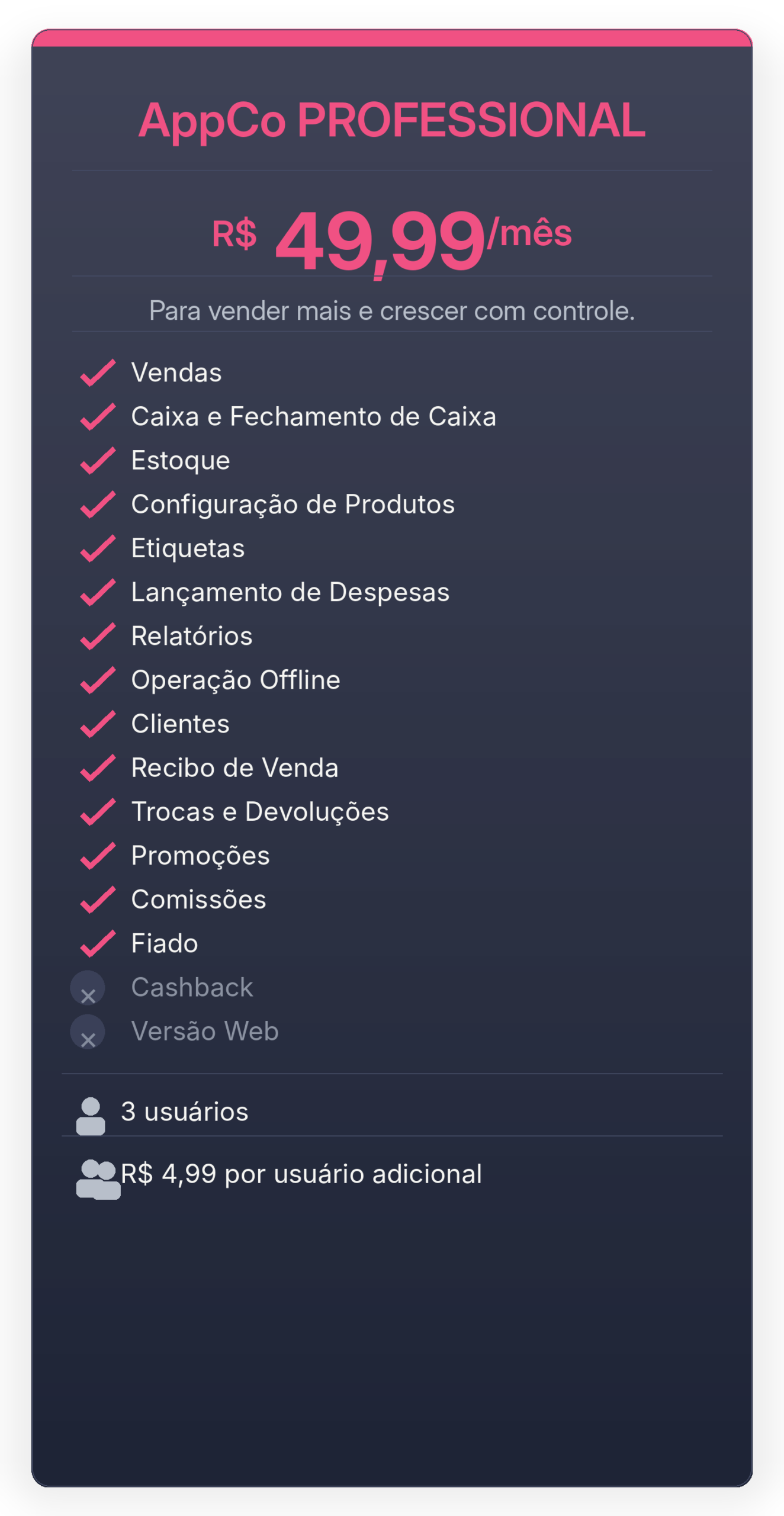This screenshot has height=1516, width=784.
Task: Click the X icon beside Cashback
Action: 88,988
